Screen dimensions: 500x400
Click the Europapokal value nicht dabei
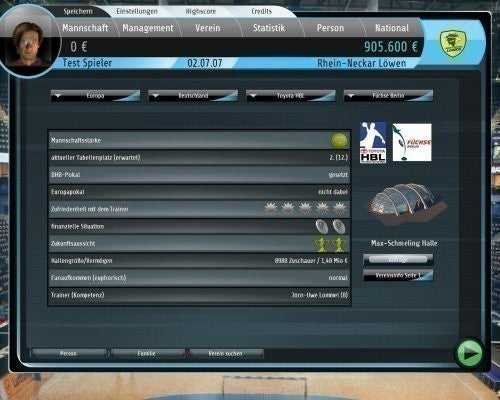[x=333, y=192]
